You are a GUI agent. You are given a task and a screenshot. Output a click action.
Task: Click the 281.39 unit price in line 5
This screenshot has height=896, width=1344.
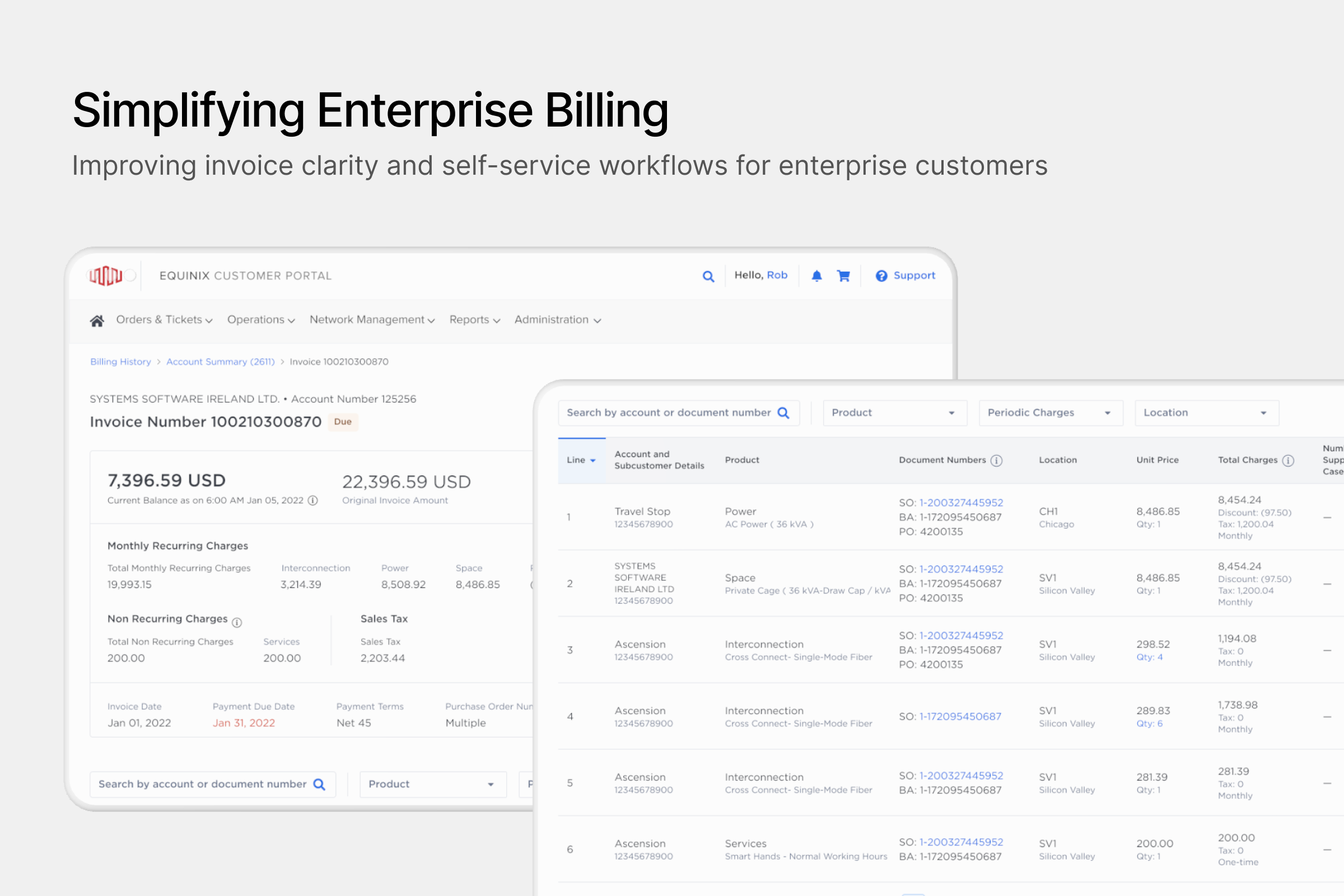[1151, 778]
